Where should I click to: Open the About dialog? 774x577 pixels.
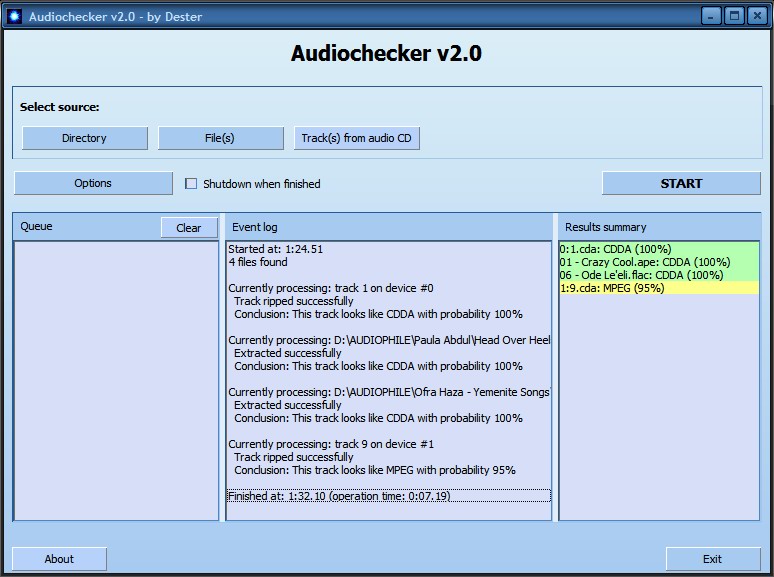(x=59, y=559)
